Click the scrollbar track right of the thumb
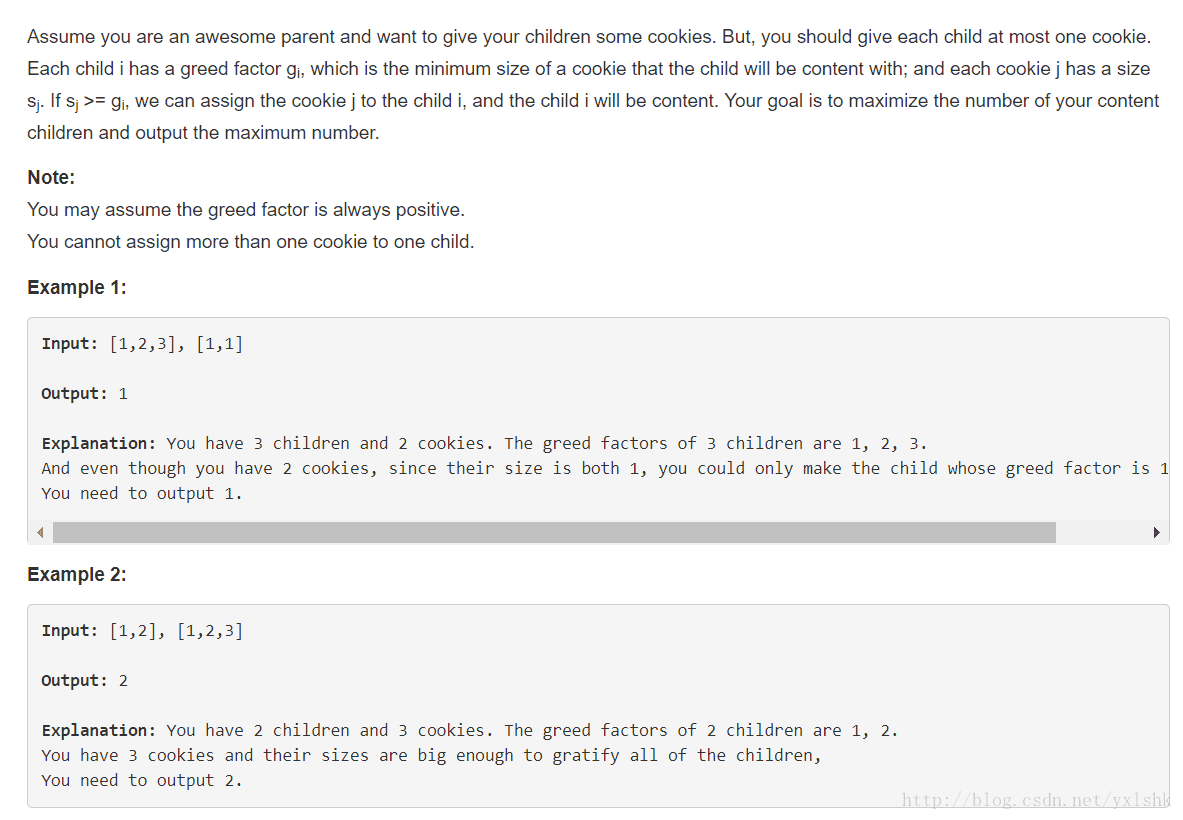Viewport: 1183px width, 820px height. tap(1101, 533)
